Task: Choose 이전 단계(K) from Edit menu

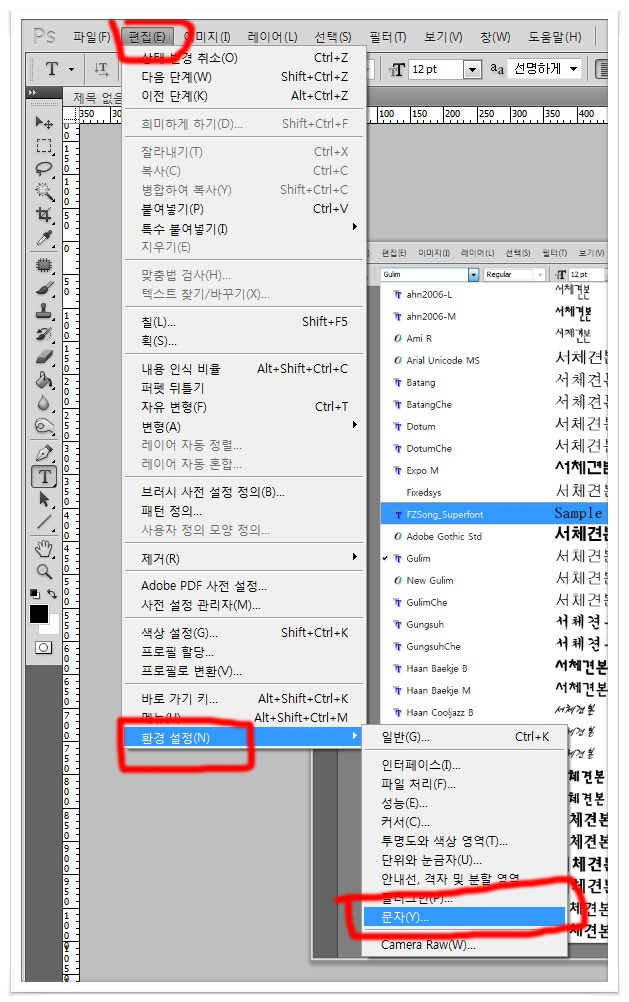Action: (243, 96)
